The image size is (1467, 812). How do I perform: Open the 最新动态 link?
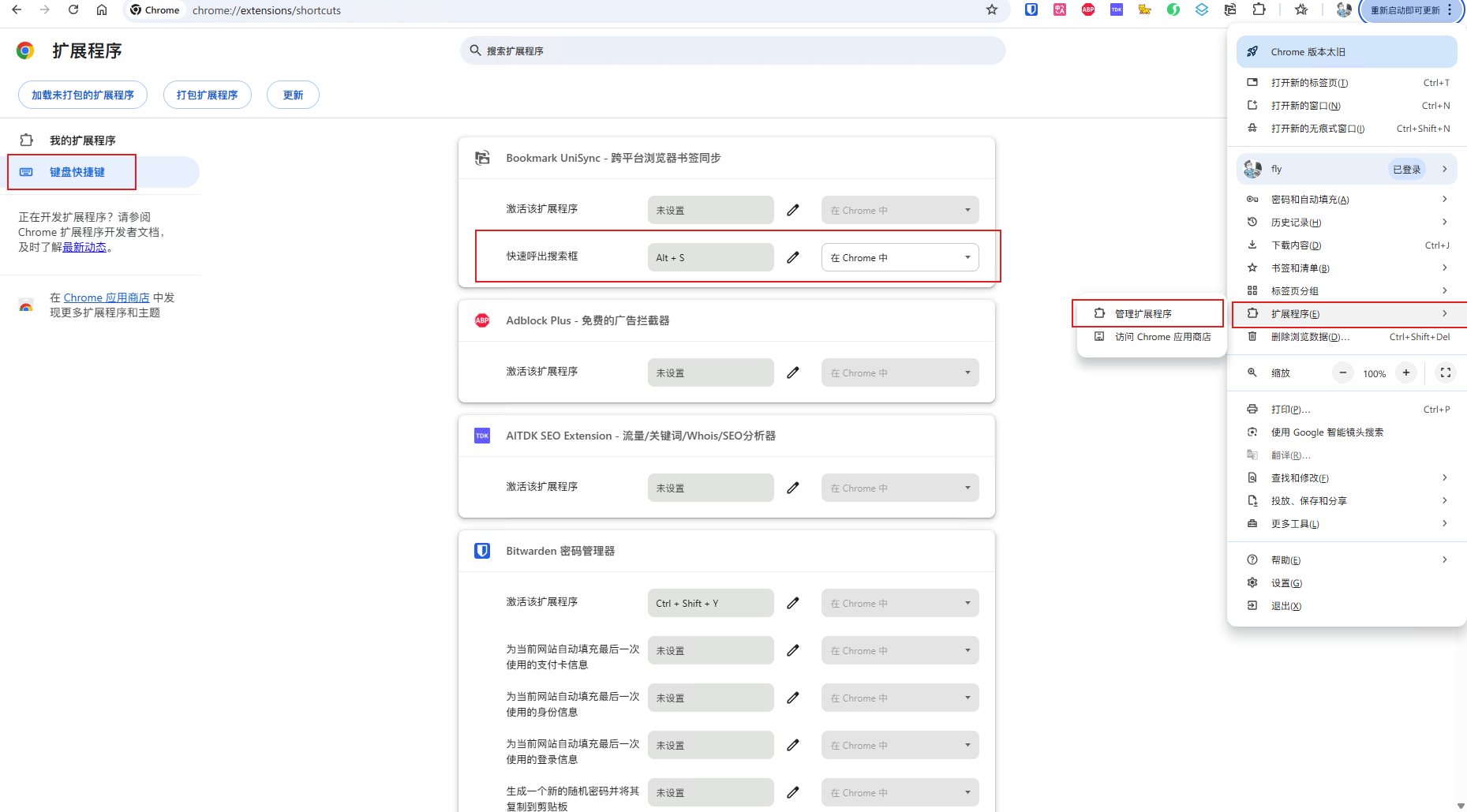point(84,247)
